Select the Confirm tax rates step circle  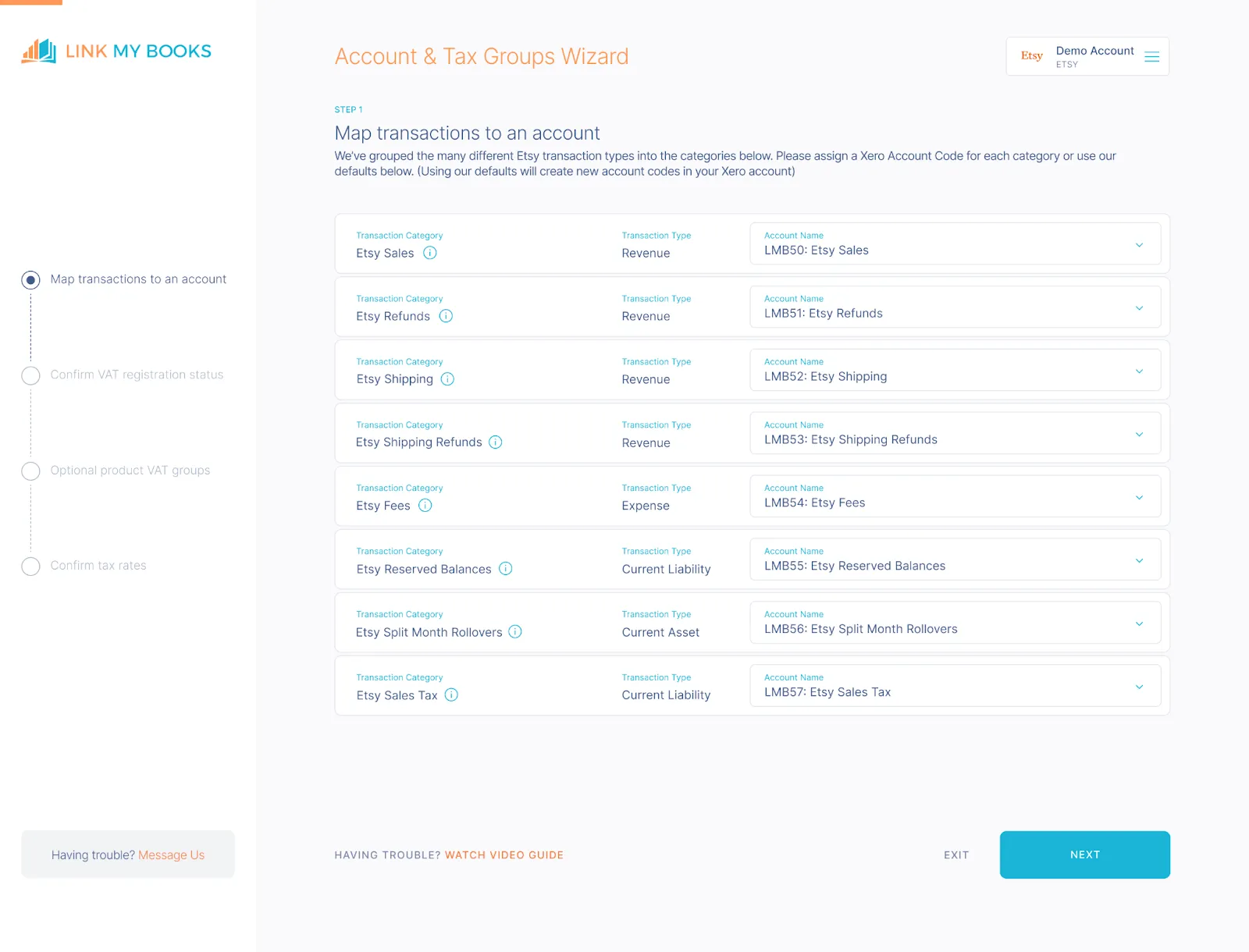tap(30, 567)
